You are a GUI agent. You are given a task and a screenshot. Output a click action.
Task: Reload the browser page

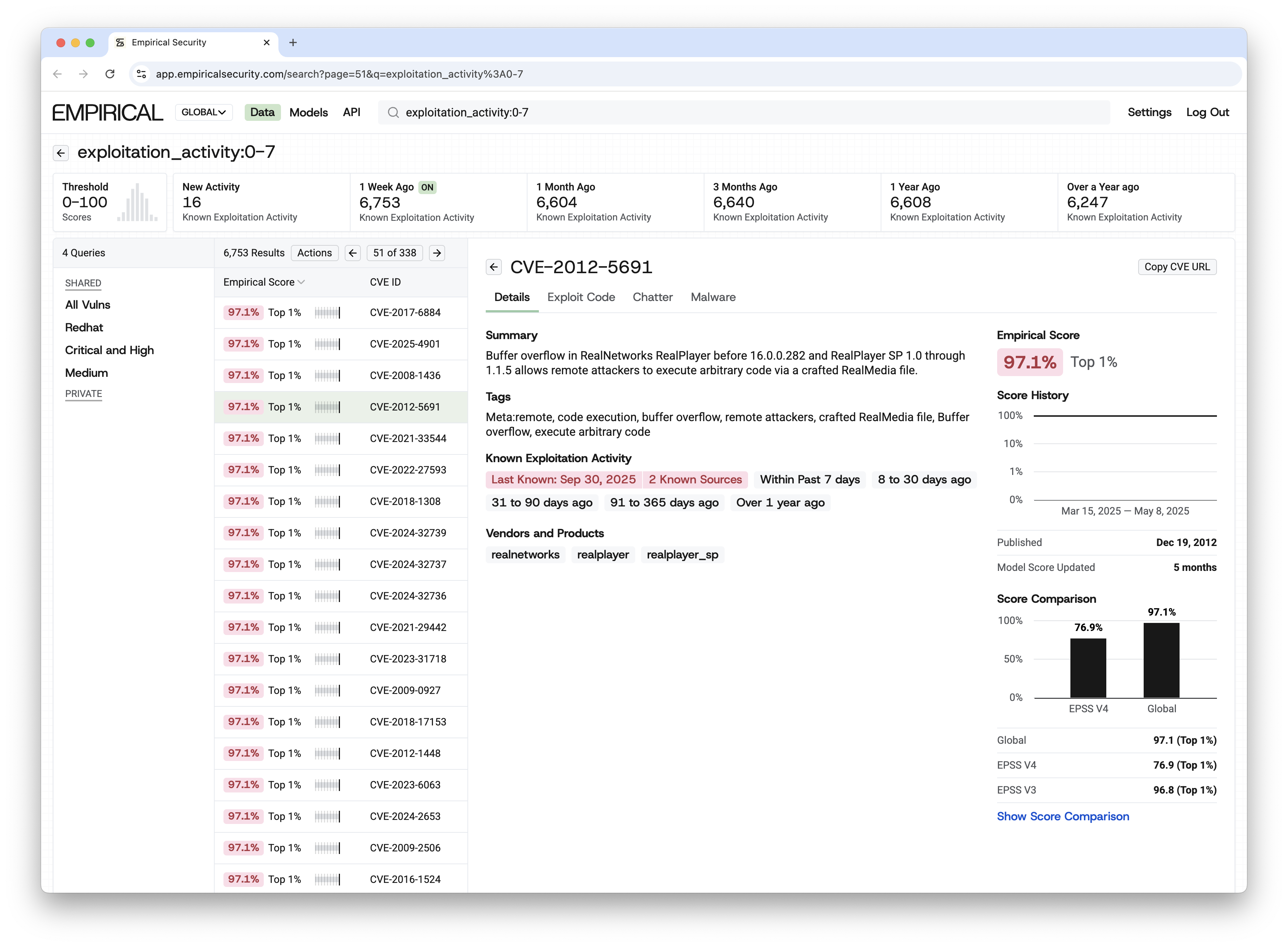(x=110, y=74)
